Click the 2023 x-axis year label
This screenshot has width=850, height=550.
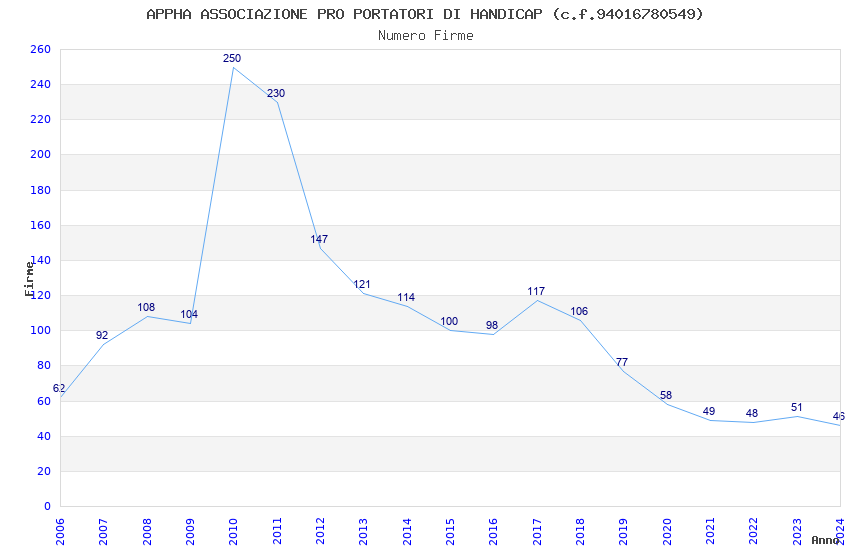point(797,532)
